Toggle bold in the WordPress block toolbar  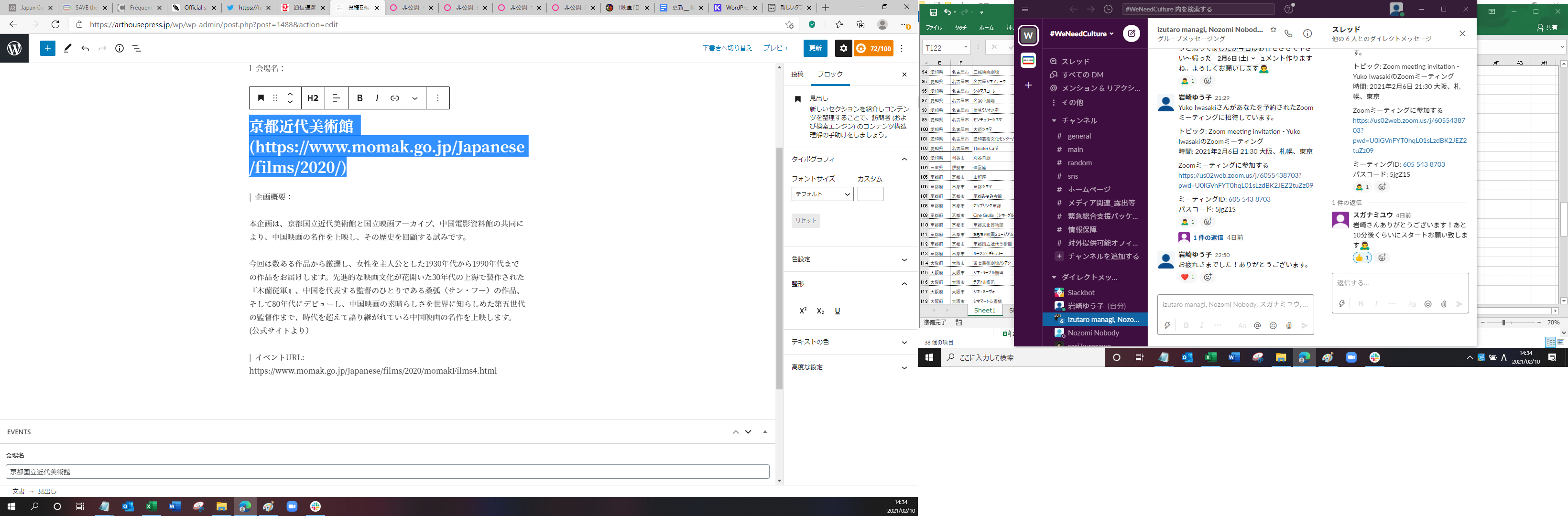(x=360, y=98)
